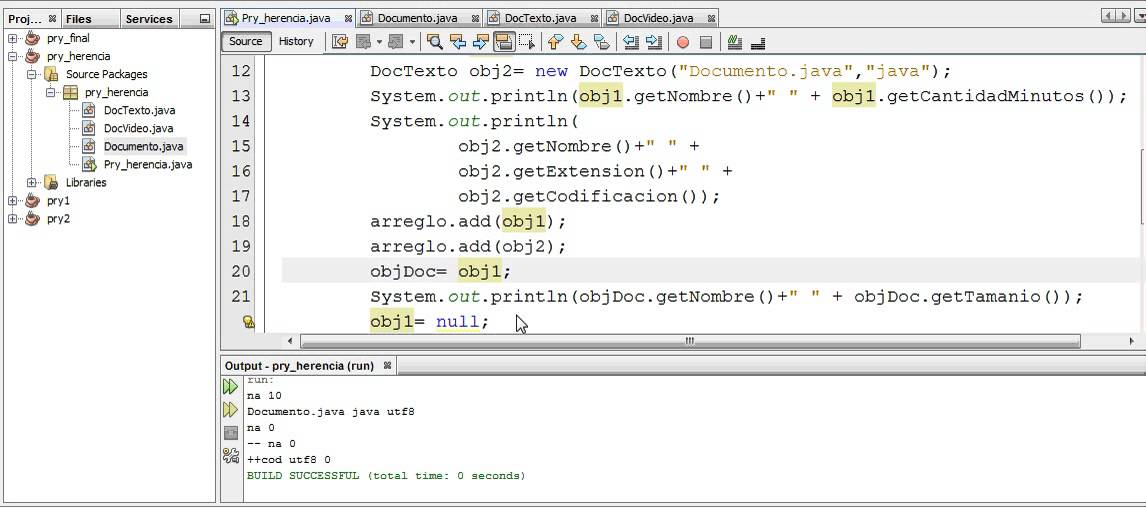Screen dimensions: 1146x508
Task: Click the Re-run green arrows icon
Action: (x=230, y=387)
